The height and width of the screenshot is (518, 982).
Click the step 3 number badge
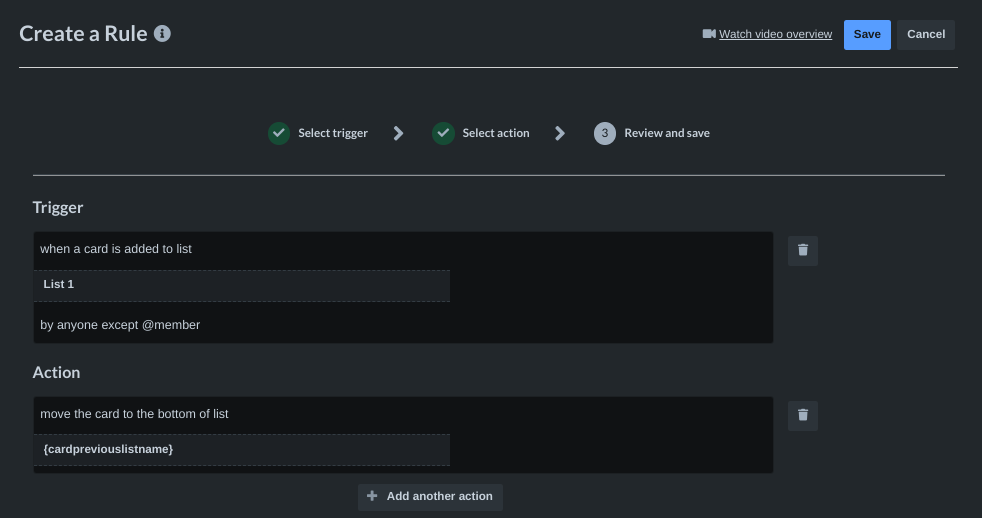point(604,133)
